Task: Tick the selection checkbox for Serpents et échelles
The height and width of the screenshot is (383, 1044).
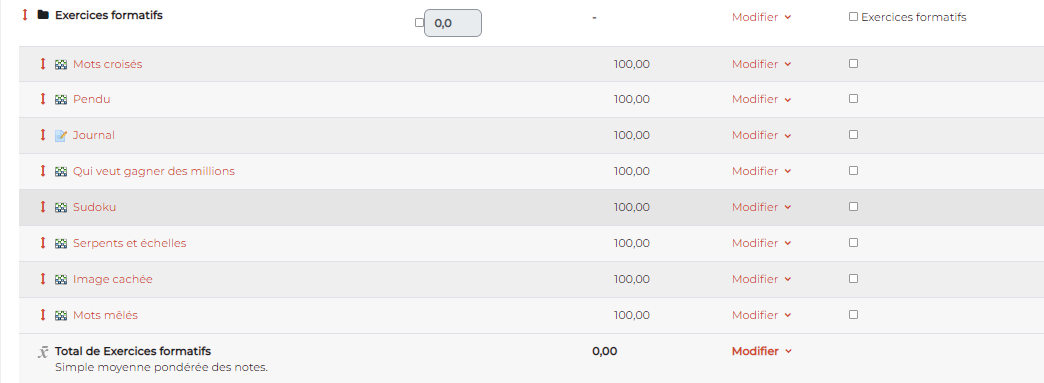Action: pos(854,242)
